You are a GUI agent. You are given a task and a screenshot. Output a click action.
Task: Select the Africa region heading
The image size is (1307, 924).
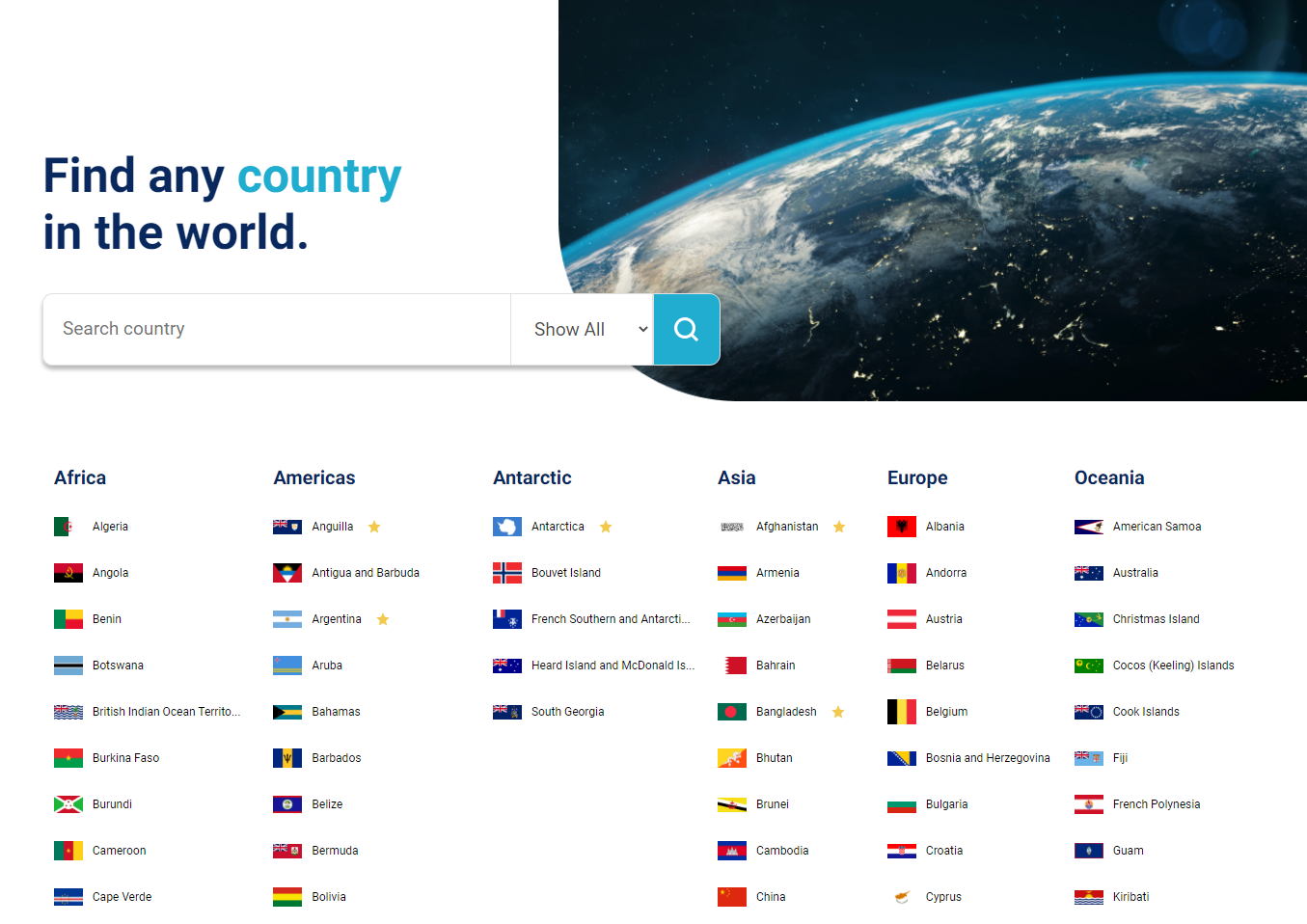pyautogui.click(x=80, y=477)
